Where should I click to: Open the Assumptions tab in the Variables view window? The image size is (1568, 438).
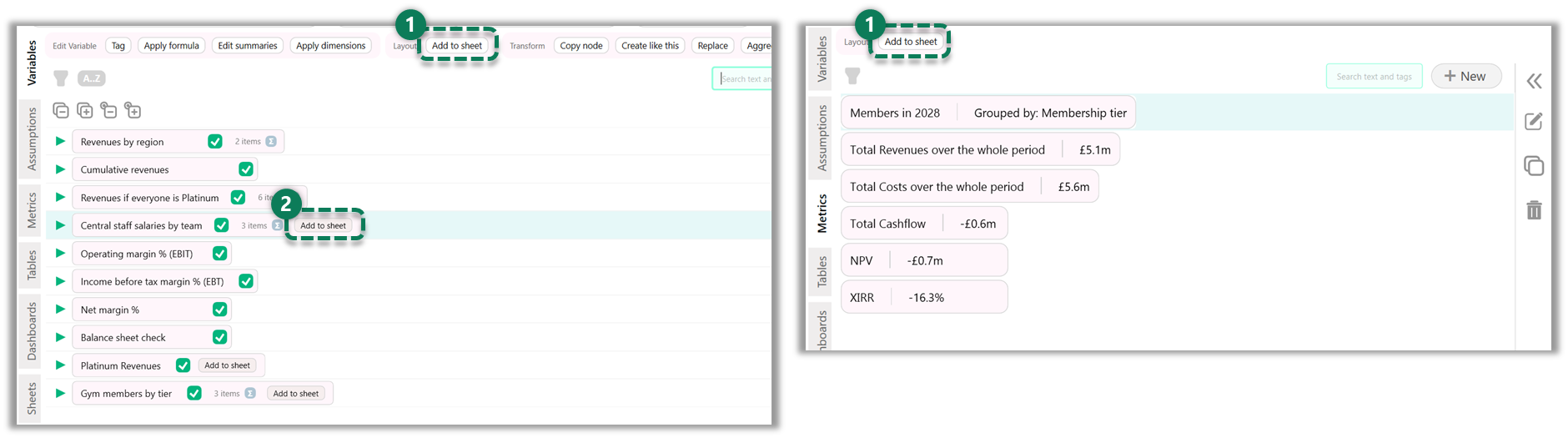(32, 139)
